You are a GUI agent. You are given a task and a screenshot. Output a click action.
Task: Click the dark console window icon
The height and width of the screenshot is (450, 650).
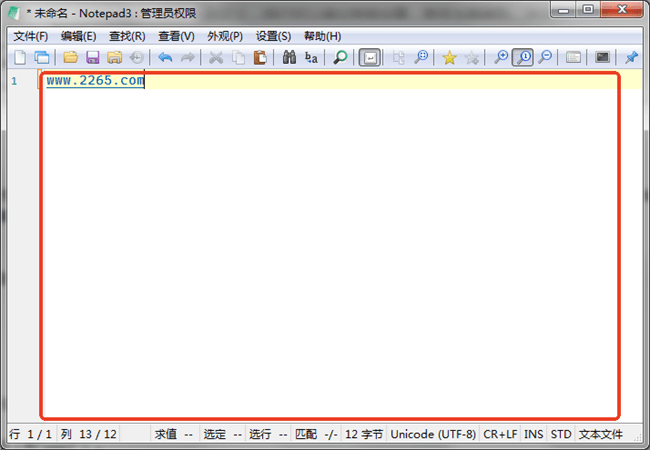pyautogui.click(x=602, y=57)
